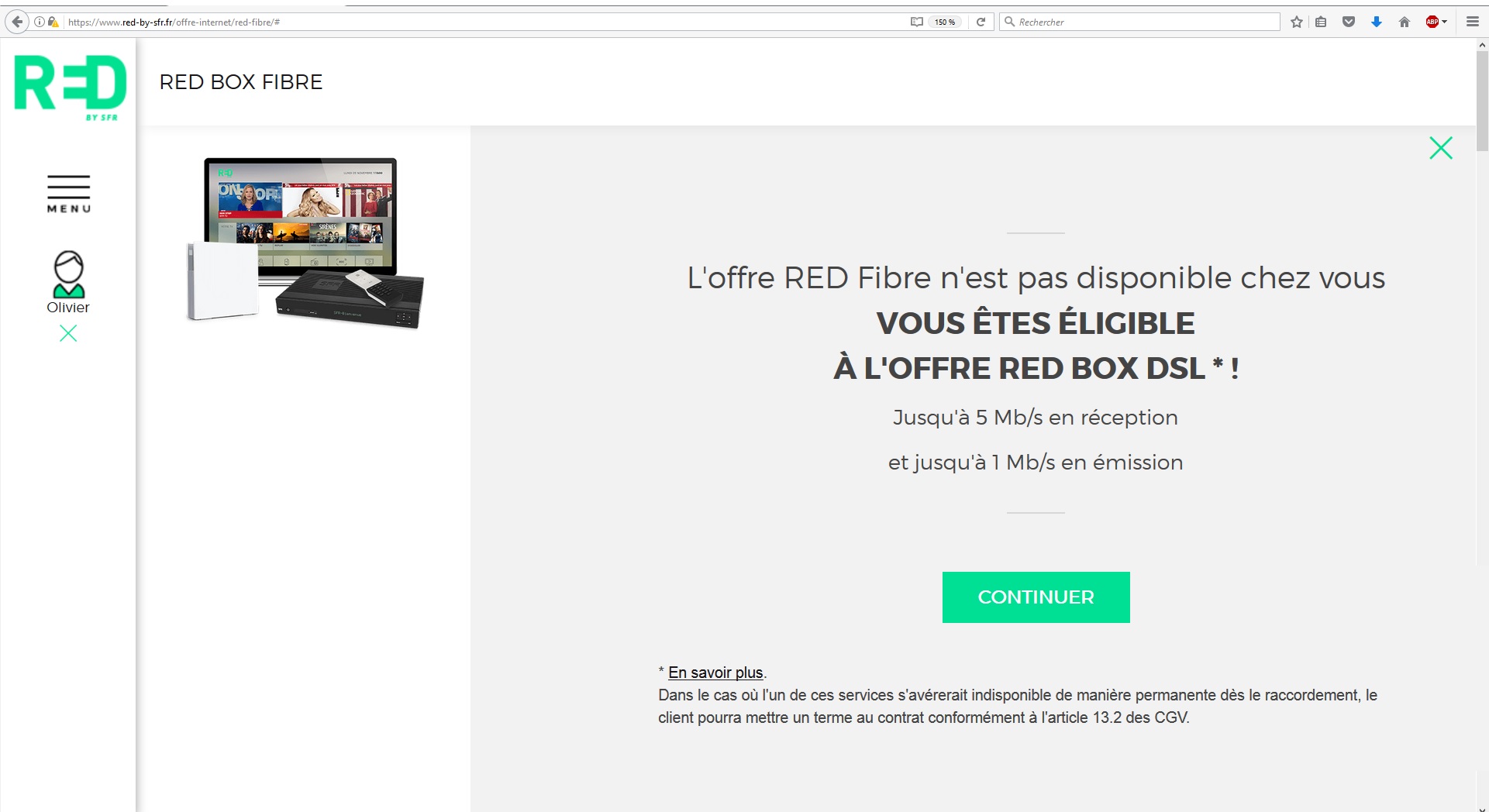
Task: Reload the page using refresh icon
Action: pos(981,22)
